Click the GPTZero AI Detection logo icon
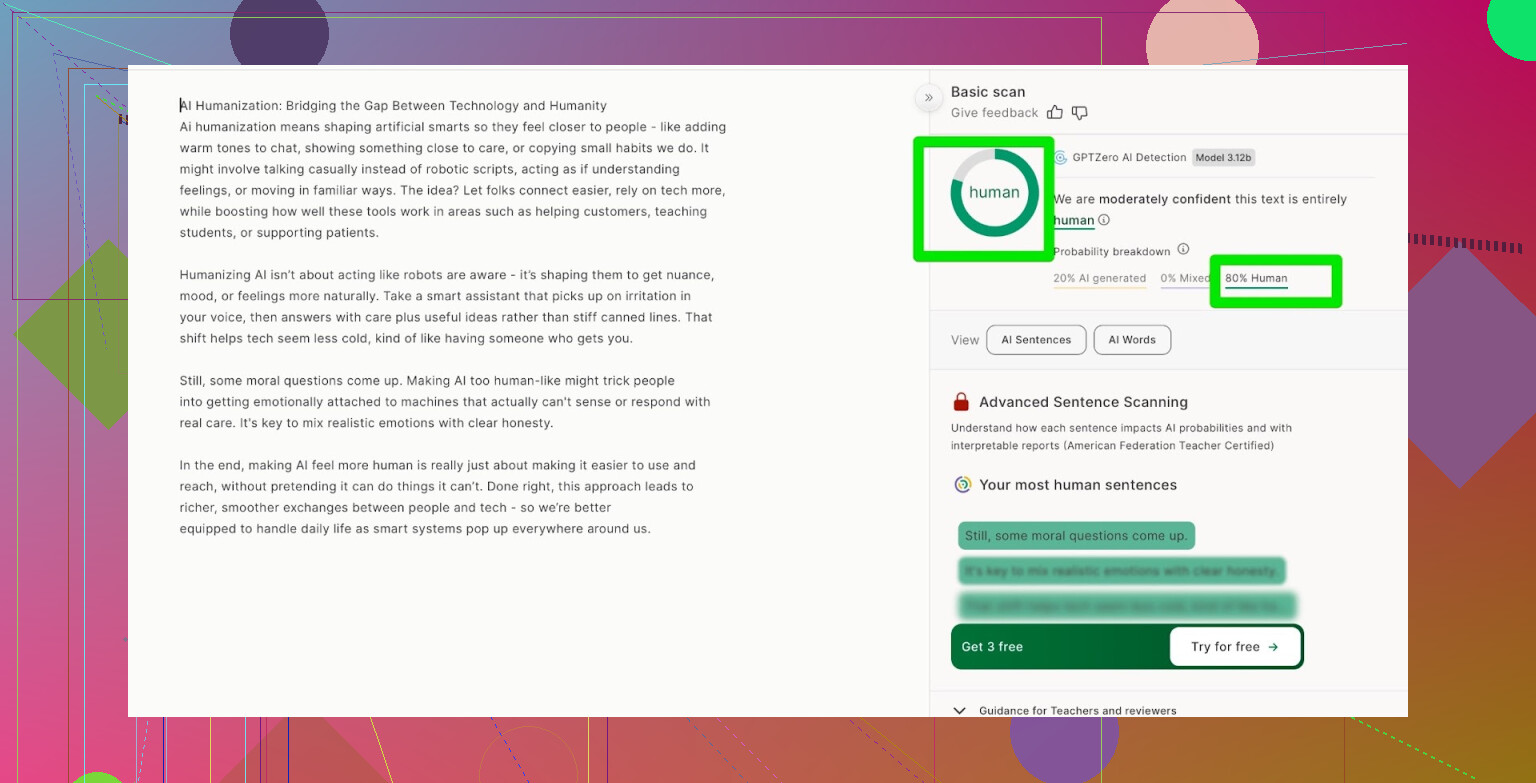 [1060, 158]
